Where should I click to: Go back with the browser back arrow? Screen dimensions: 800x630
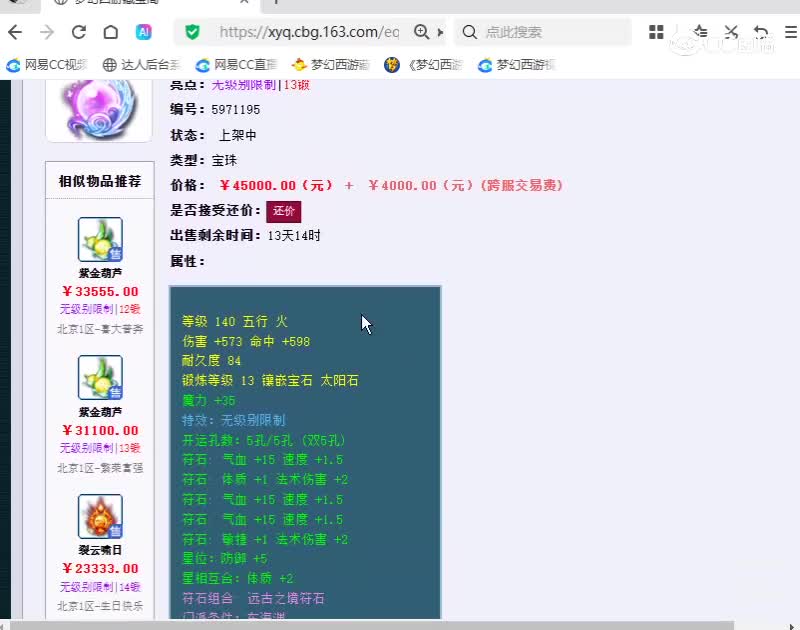tap(15, 32)
